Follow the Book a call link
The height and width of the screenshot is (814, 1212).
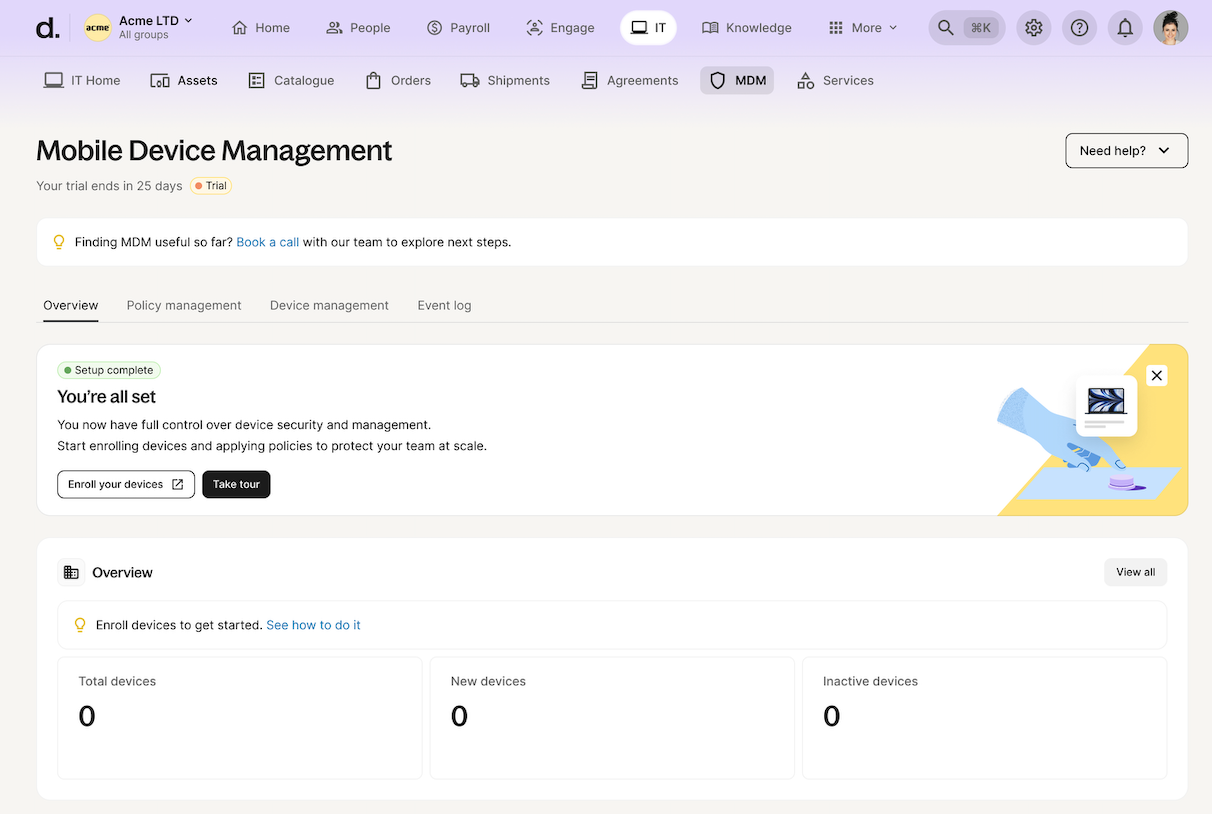coord(267,242)
